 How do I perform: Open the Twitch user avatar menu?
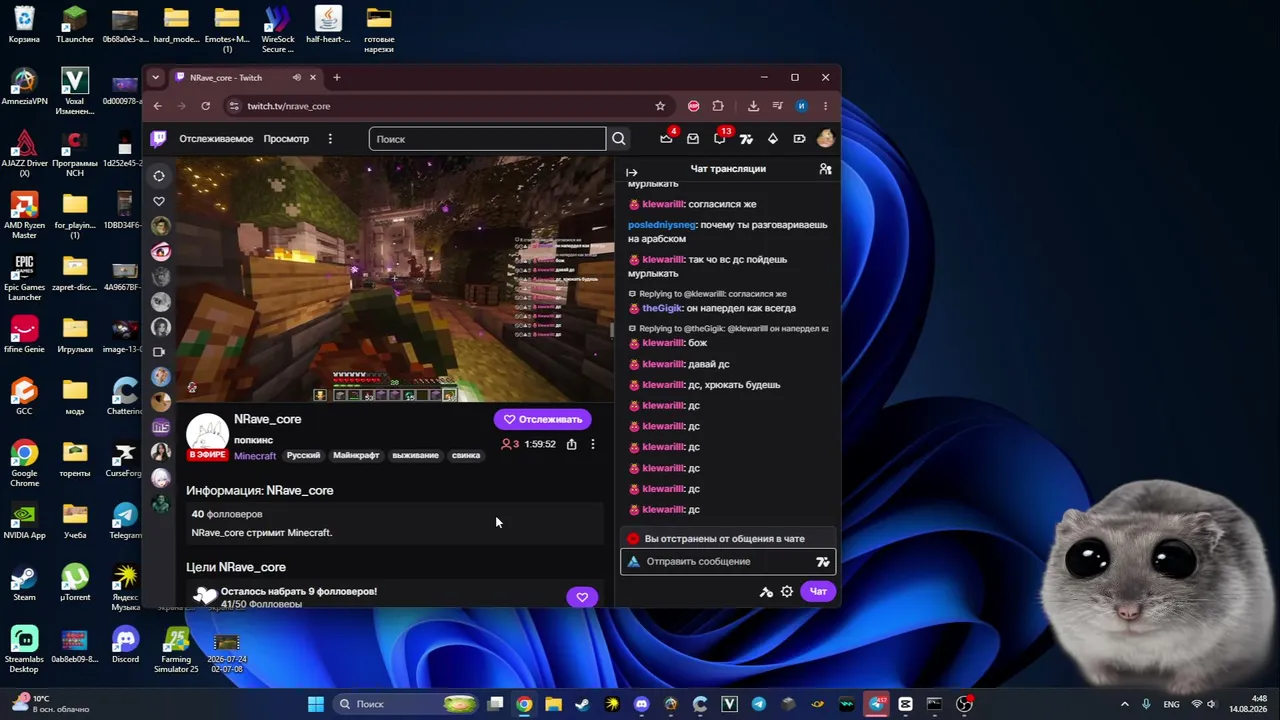point(825,139)
